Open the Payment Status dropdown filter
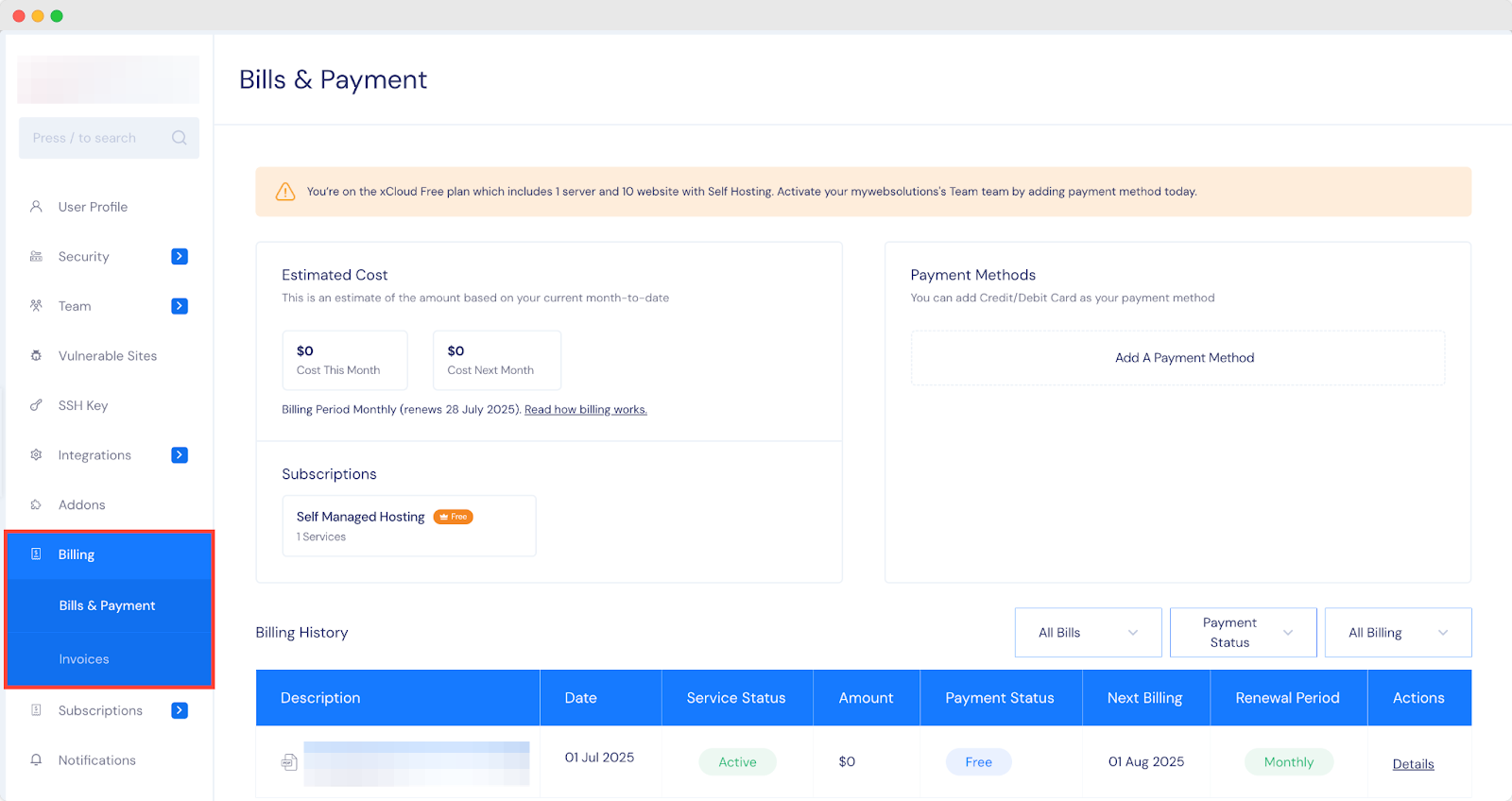 (x=1243, y=633)
